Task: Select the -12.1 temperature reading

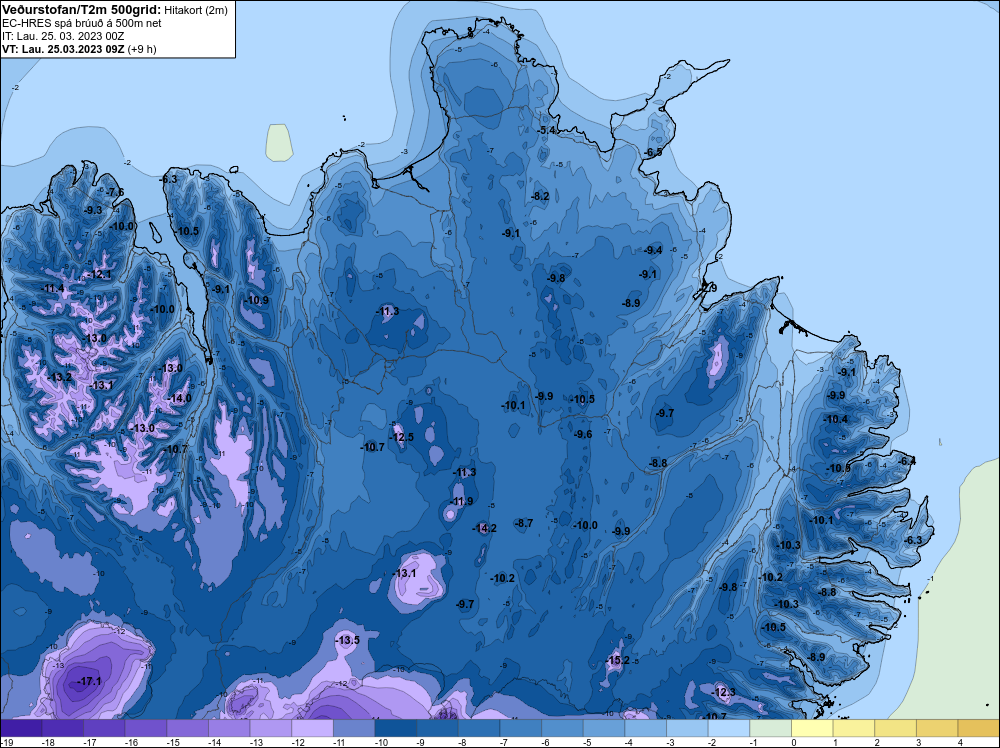Action: 99,274
